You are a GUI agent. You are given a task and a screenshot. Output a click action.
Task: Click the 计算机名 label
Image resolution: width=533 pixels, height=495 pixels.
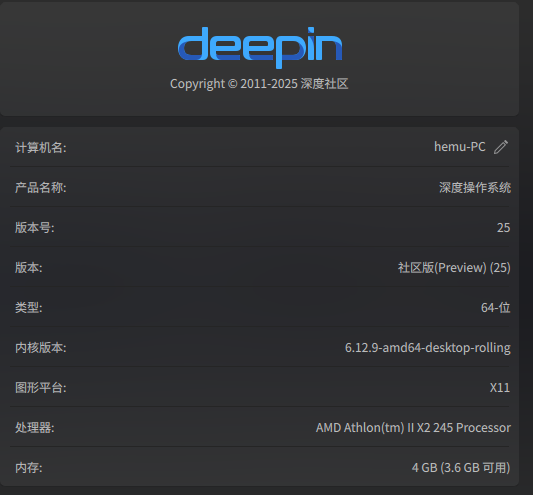tap(41, 148)
